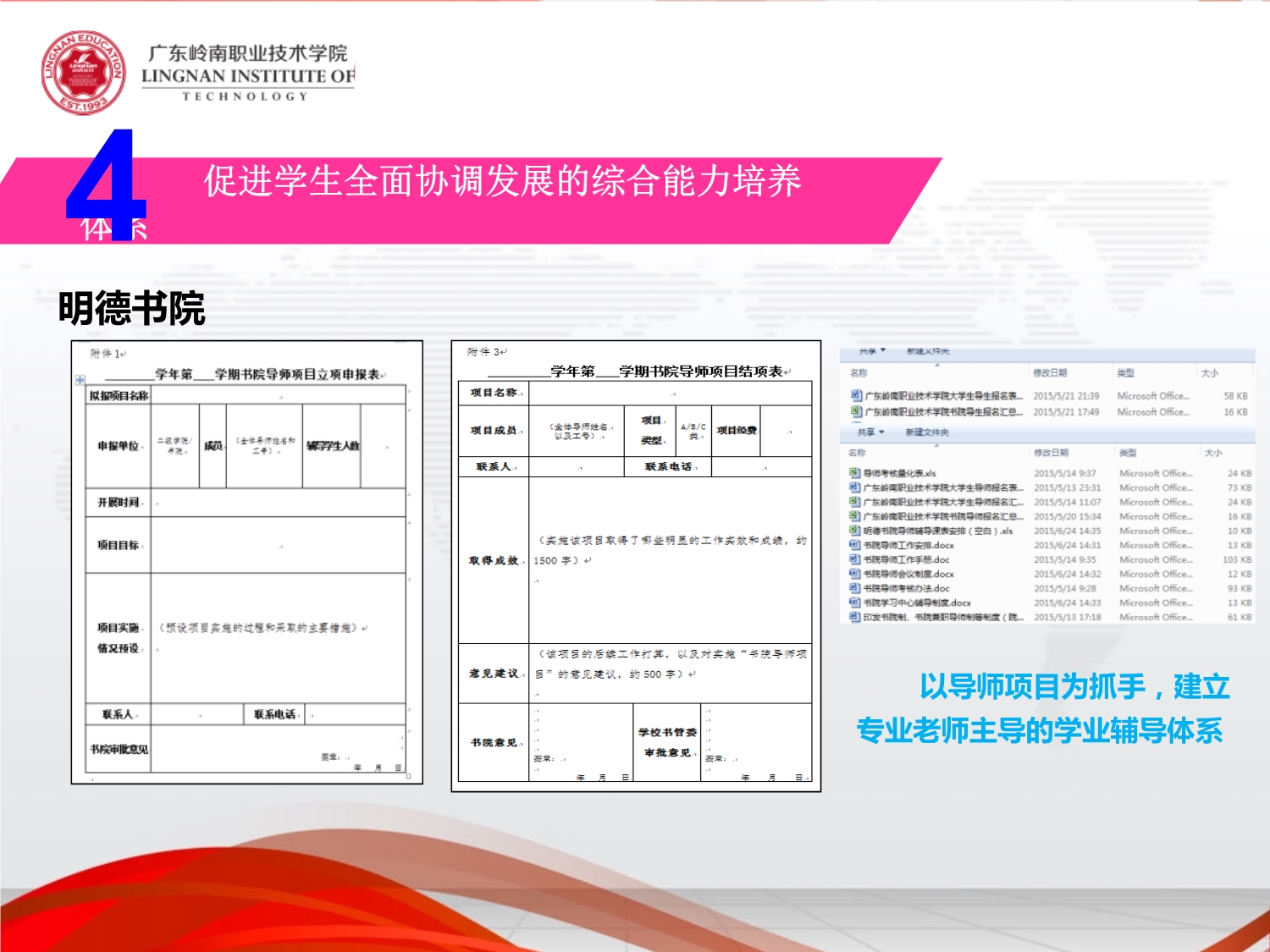Click the pink banner title 促进学生全面协调发展的综合能力培养
The image size is (1270, 952).
[x=502, y=181]
